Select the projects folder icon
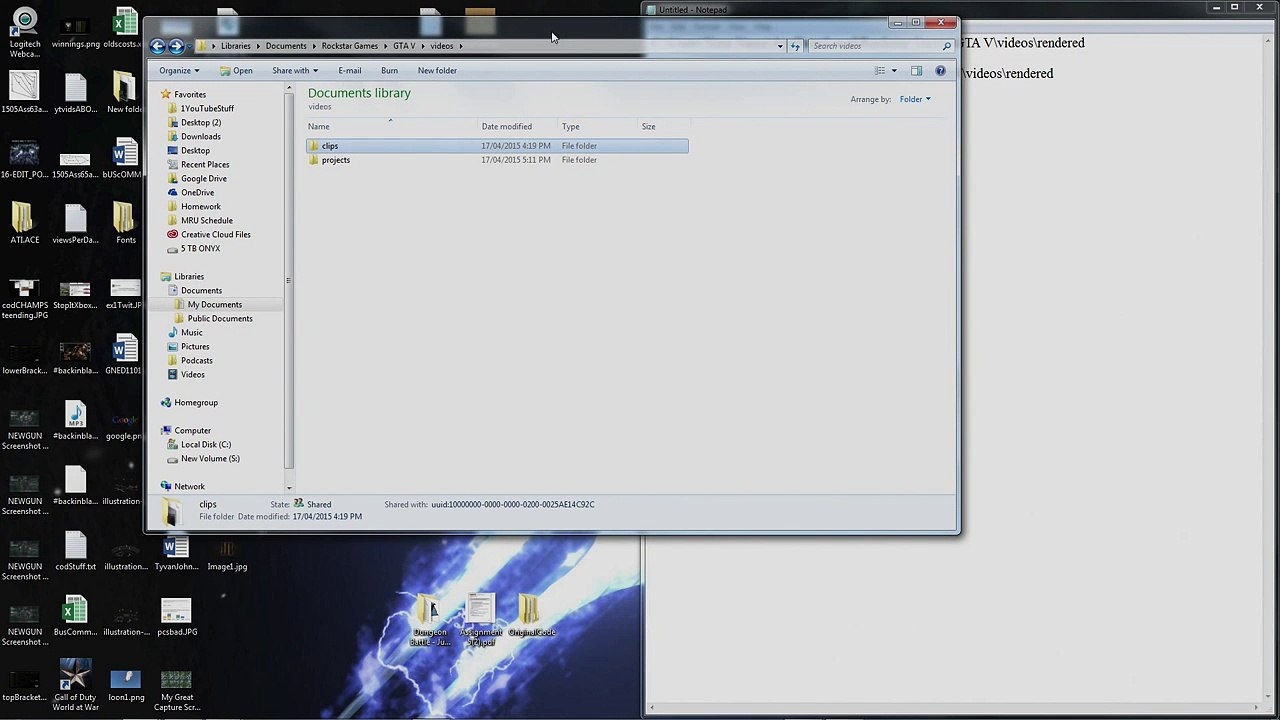This screenshot has height=720, width=1280. pos(314,160)
